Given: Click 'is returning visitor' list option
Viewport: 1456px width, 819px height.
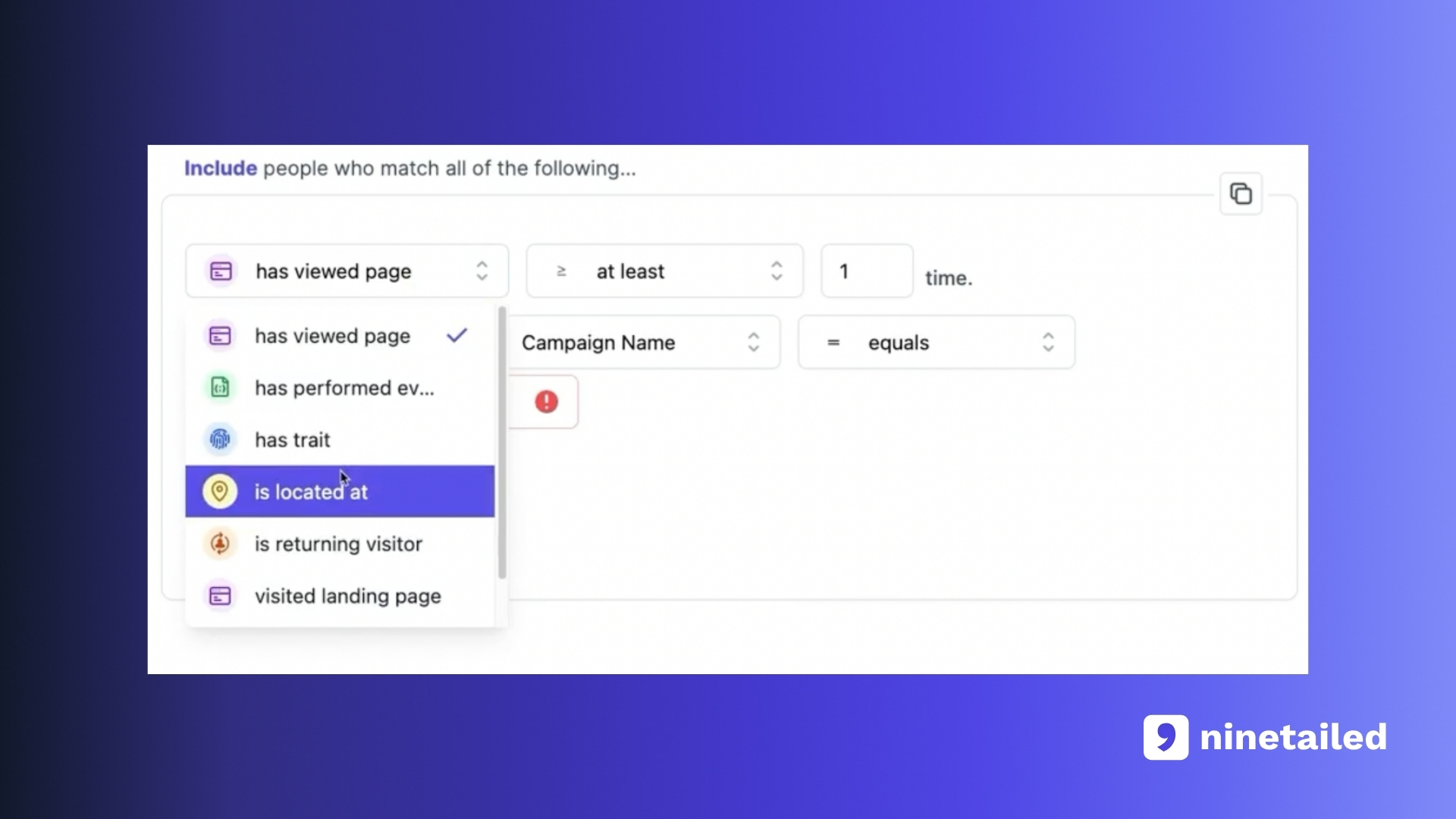Looking at the screenshot, I should [339, 543].
